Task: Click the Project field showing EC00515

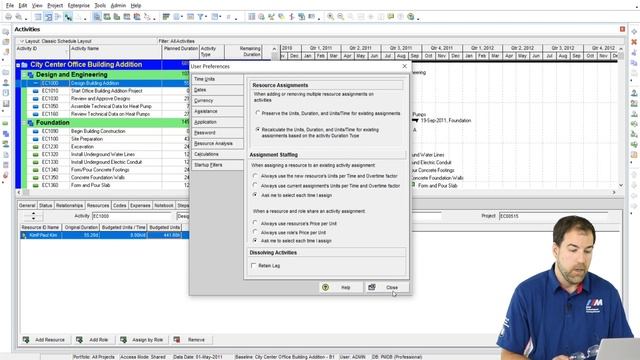Action: [x=553, y=216]
